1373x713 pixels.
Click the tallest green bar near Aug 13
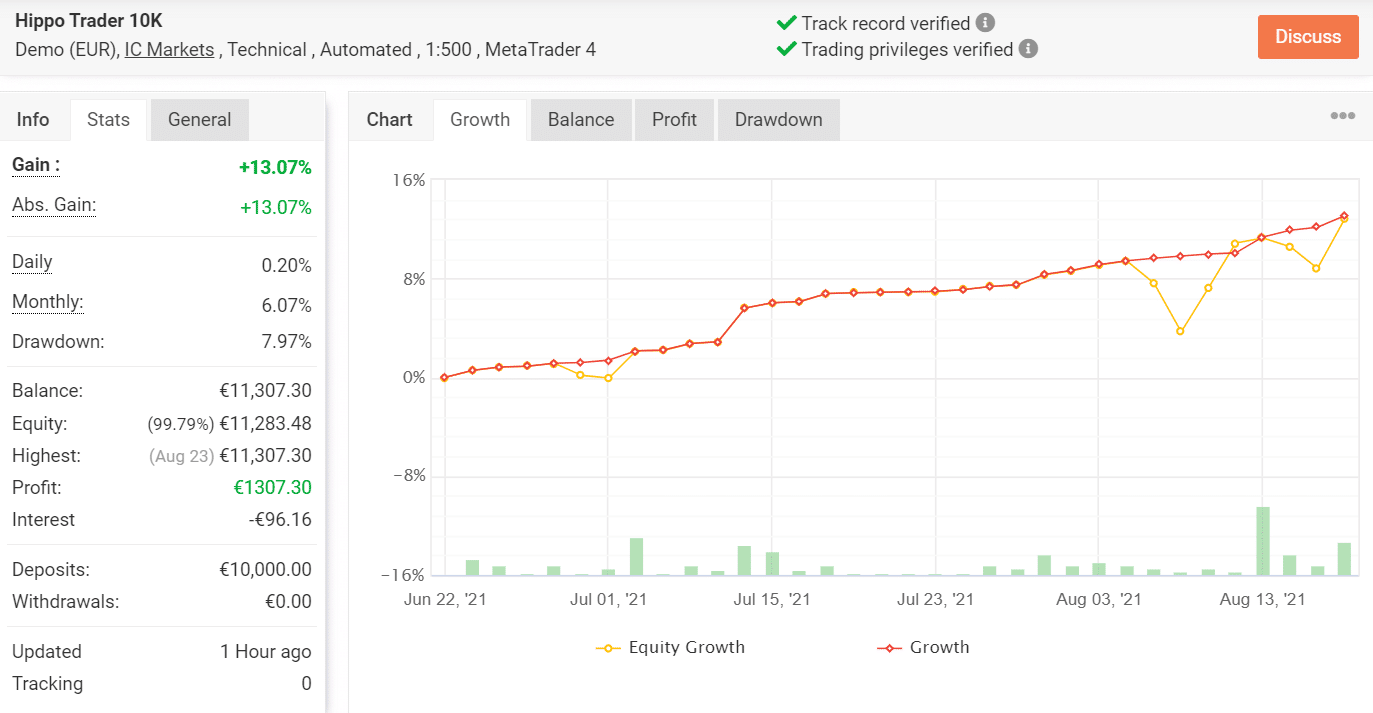1263,541
